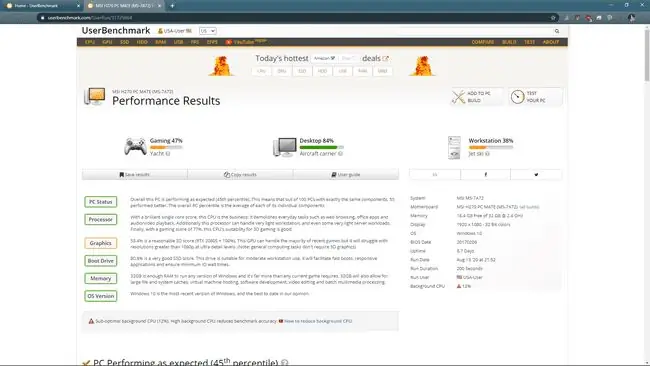650x366 pixels.
Task: Jump to Graphics section
Action: 101,243
